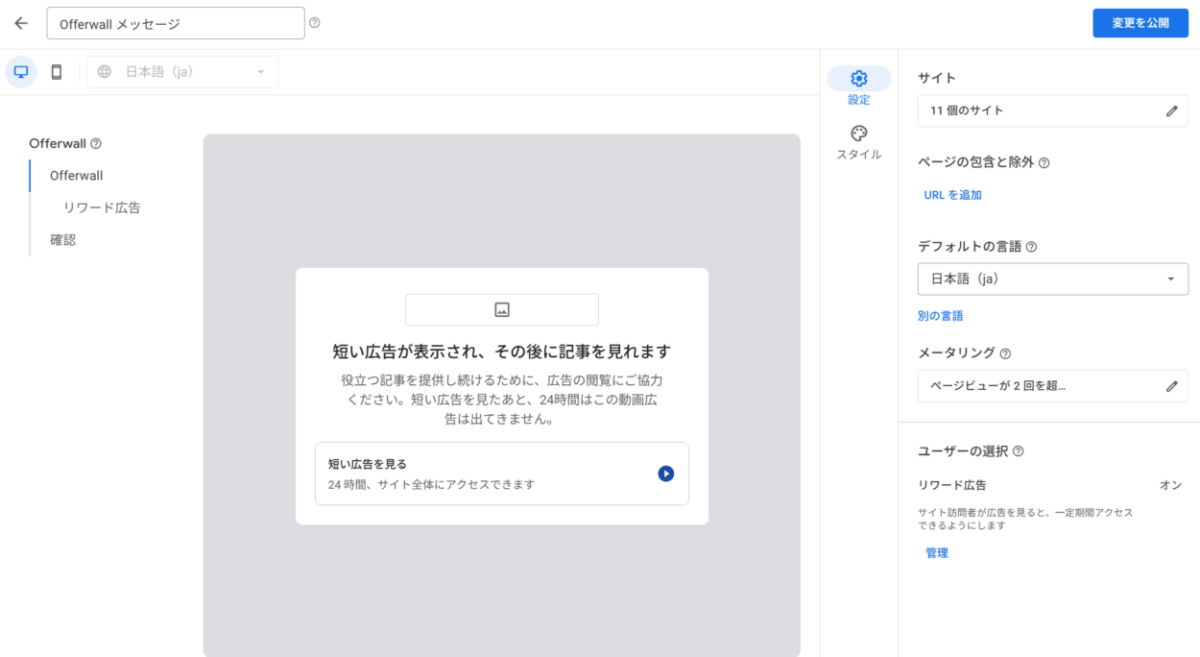Edit the 11 個のサイト pencil icon

(x=1172, y=111)
